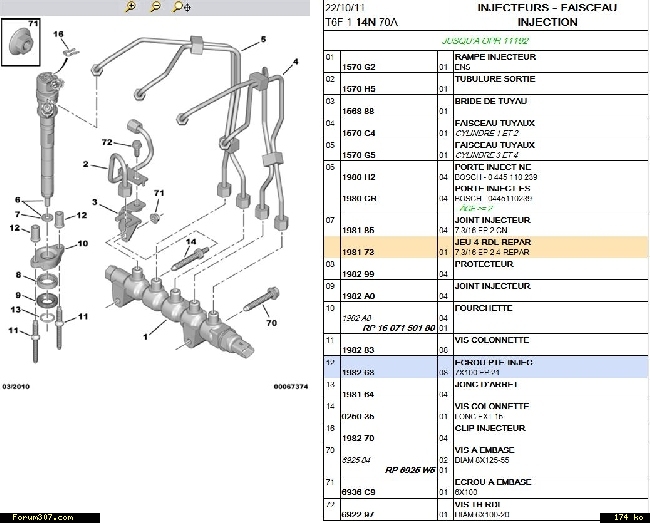Viewport: 650px width, 523px height.
Task: Click callout number 70 beside the bolt
Action: tap(270, 324)
